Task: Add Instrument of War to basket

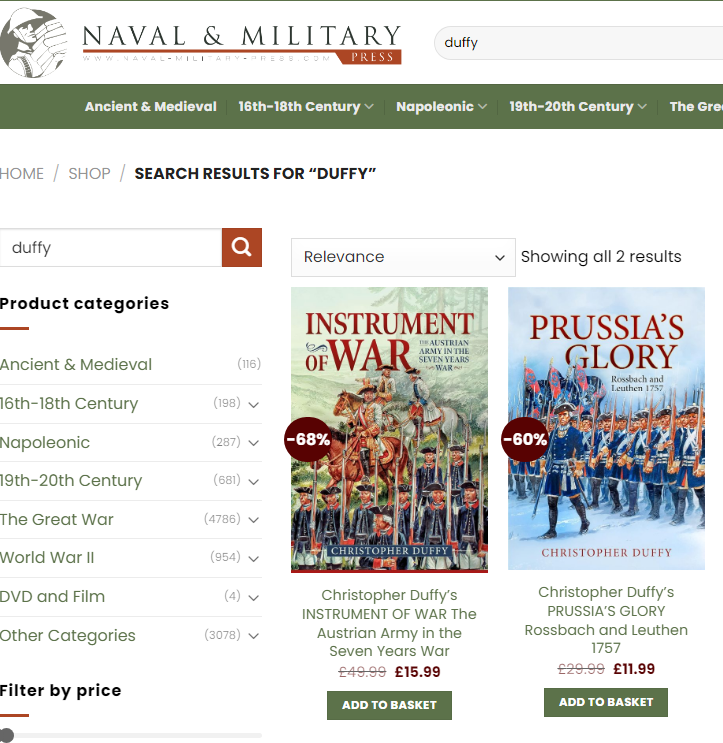Action: coord(389,705)
